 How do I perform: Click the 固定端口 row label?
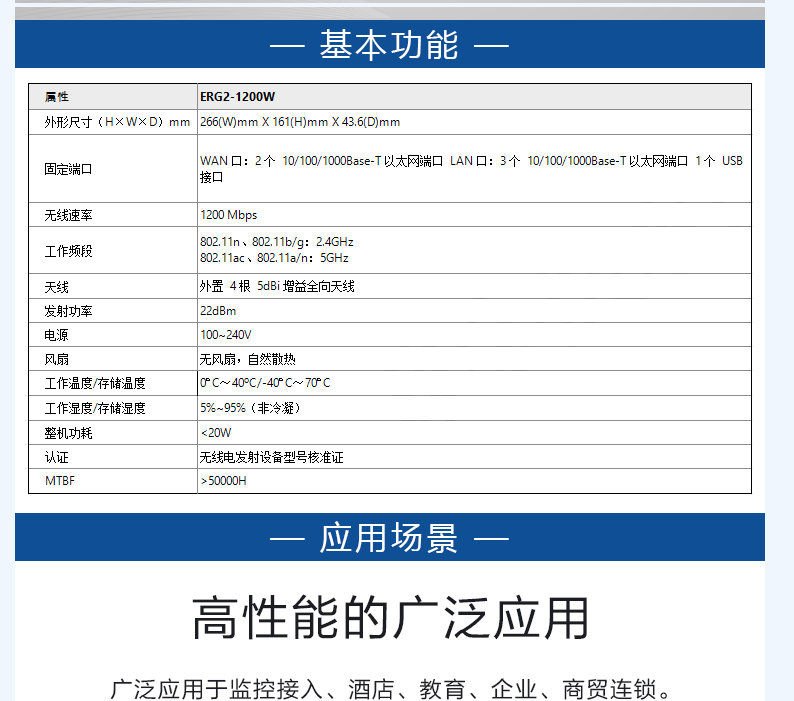(68, 169)
